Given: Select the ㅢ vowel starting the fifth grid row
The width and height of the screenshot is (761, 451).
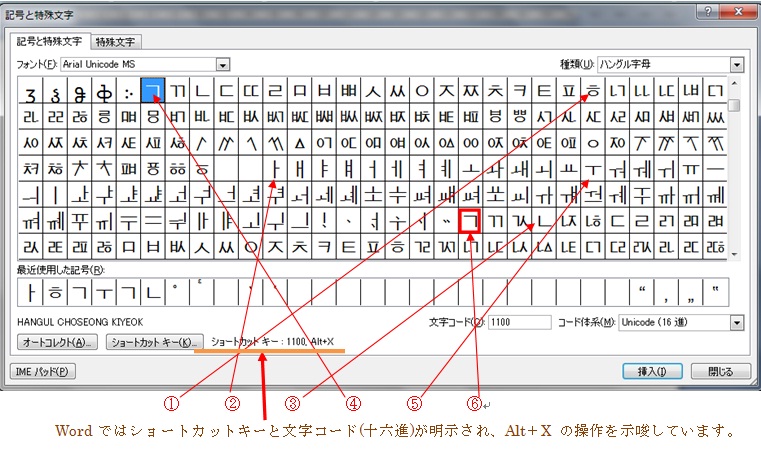Looking at the screenshot, I should pos(30,195).
